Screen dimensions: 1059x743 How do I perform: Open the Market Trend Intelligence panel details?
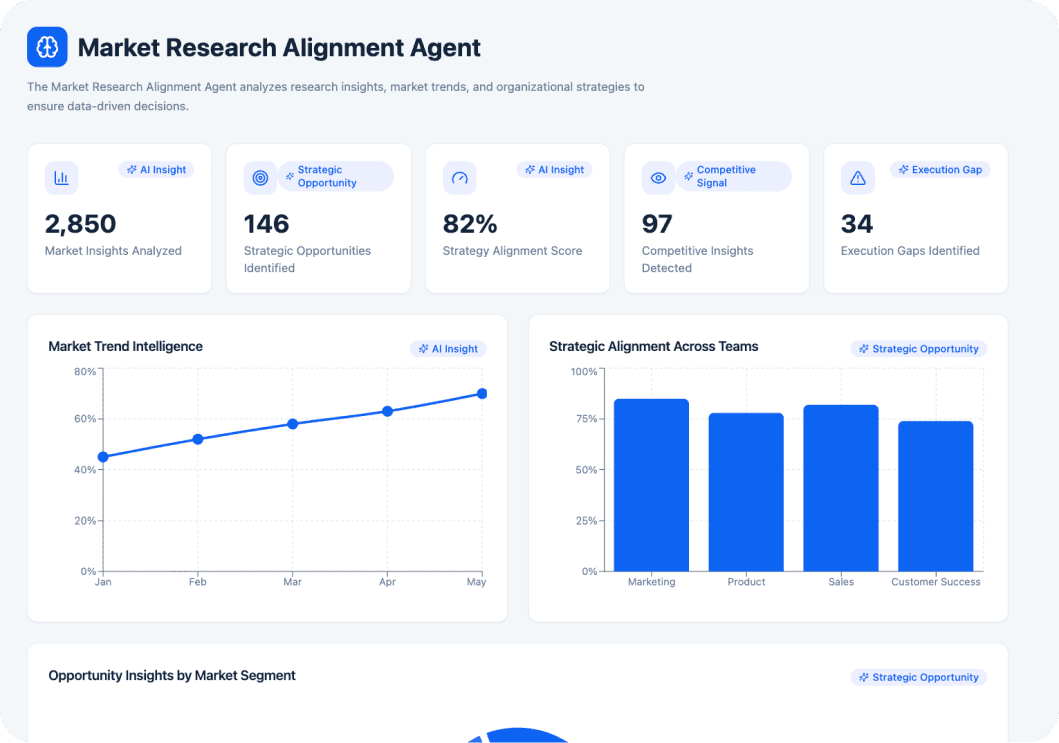click(x=125, y=346)
